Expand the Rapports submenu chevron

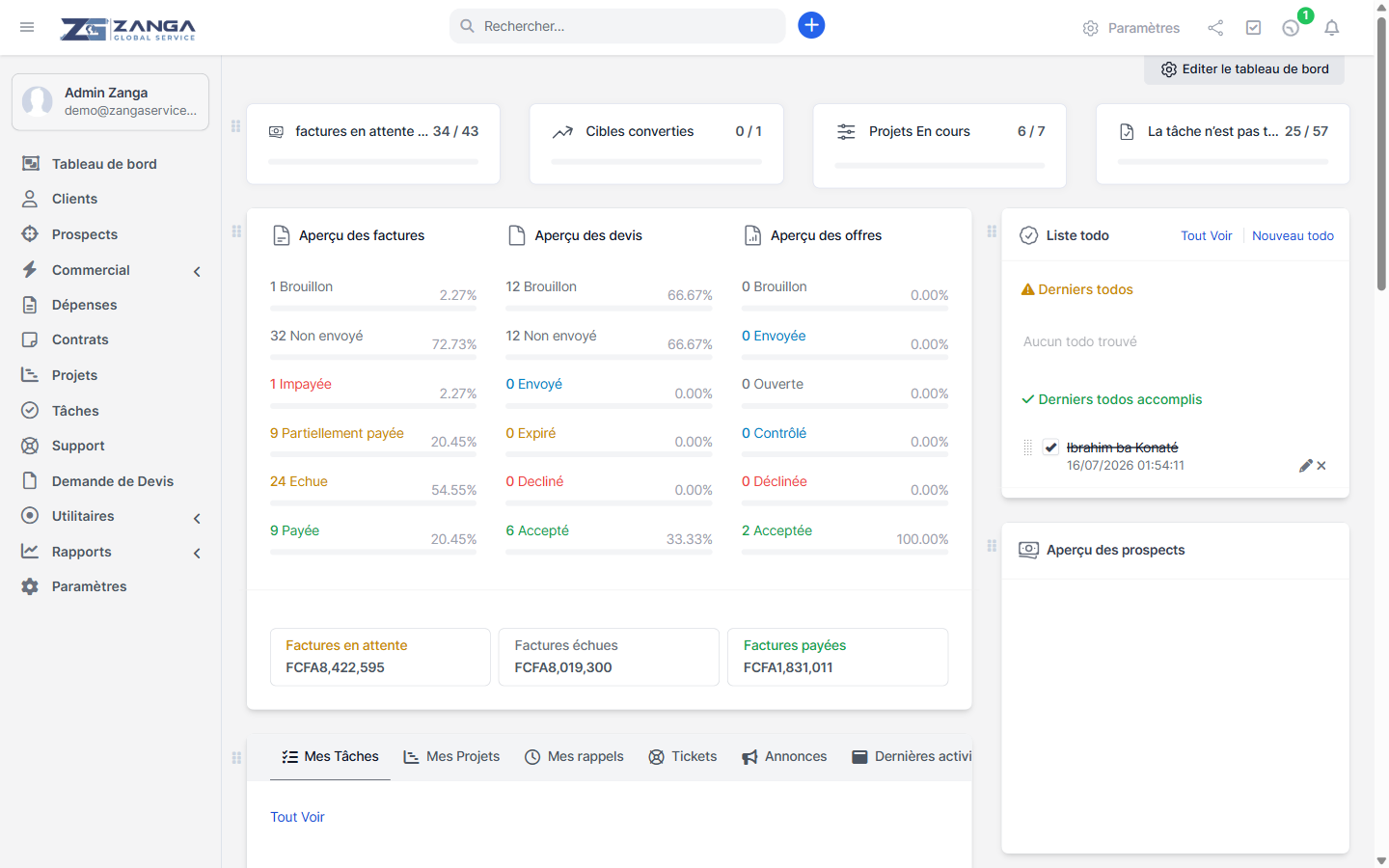point(197,554)
